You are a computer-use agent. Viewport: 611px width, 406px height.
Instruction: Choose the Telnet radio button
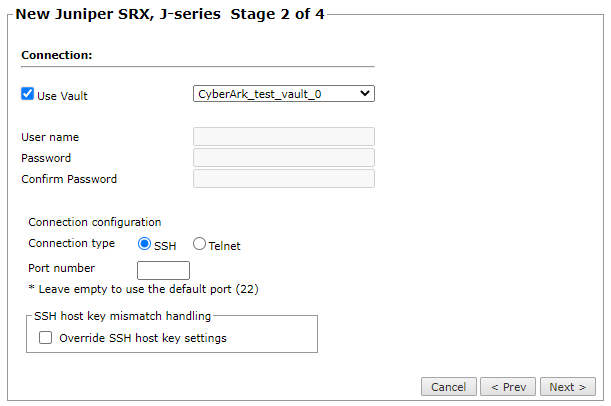click(x=200, y=244)
